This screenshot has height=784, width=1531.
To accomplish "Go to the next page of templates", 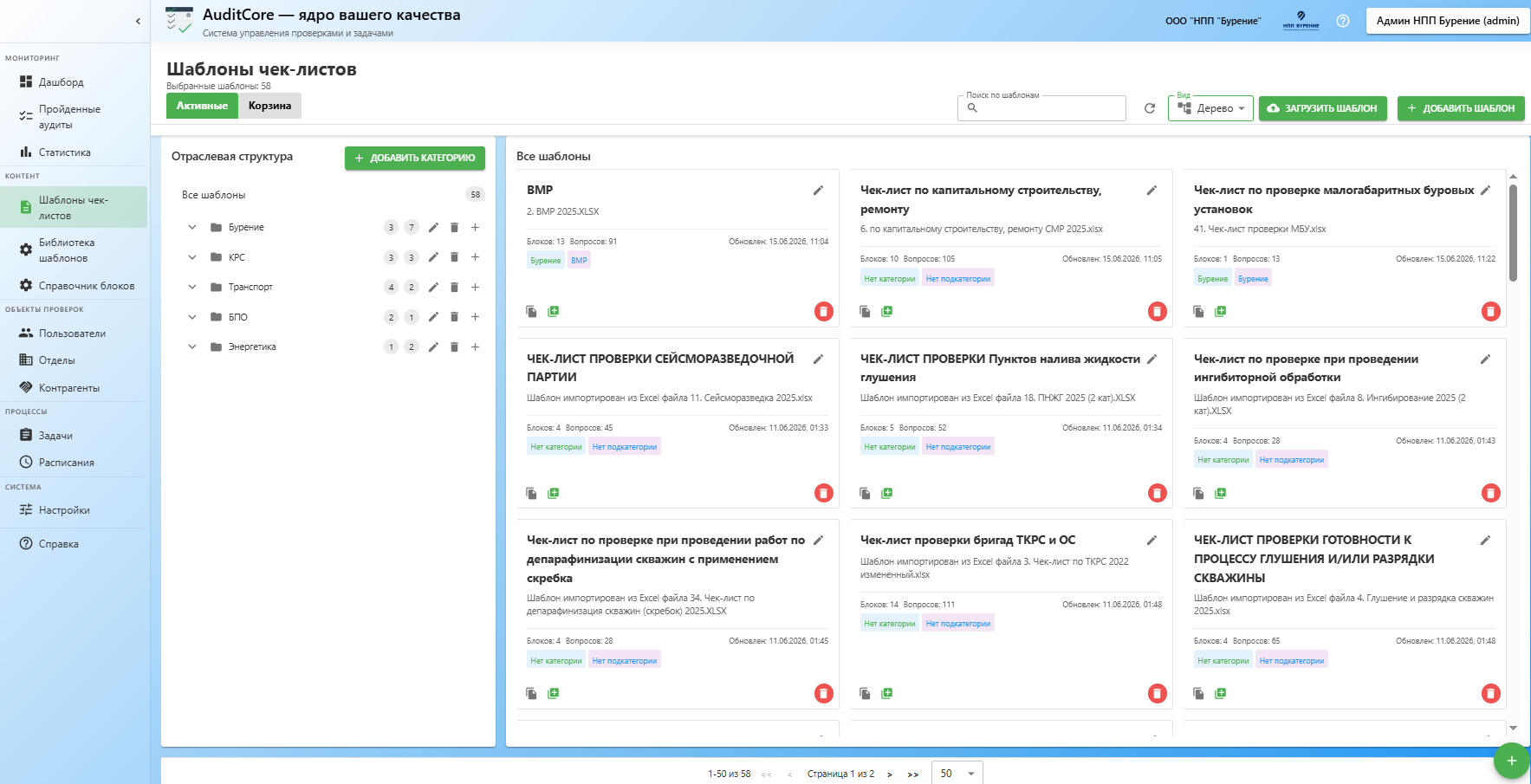I will tap(889, 774).
